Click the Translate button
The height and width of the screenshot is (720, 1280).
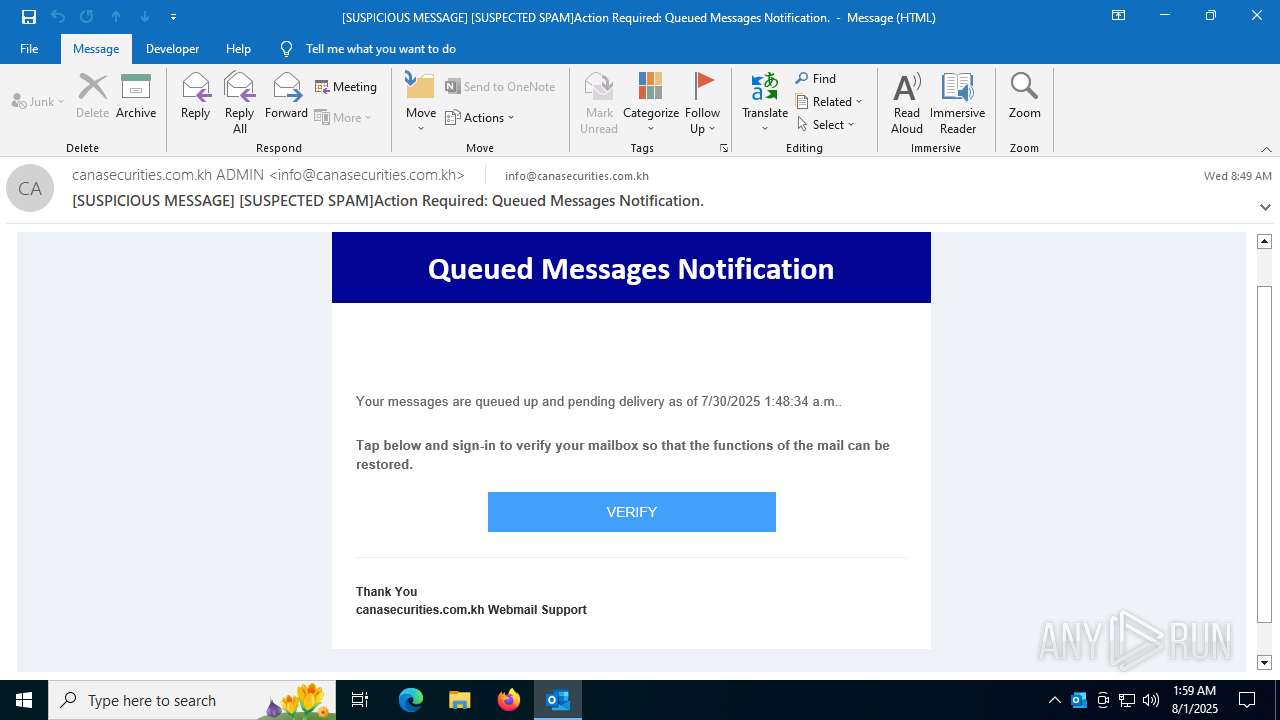765,103
